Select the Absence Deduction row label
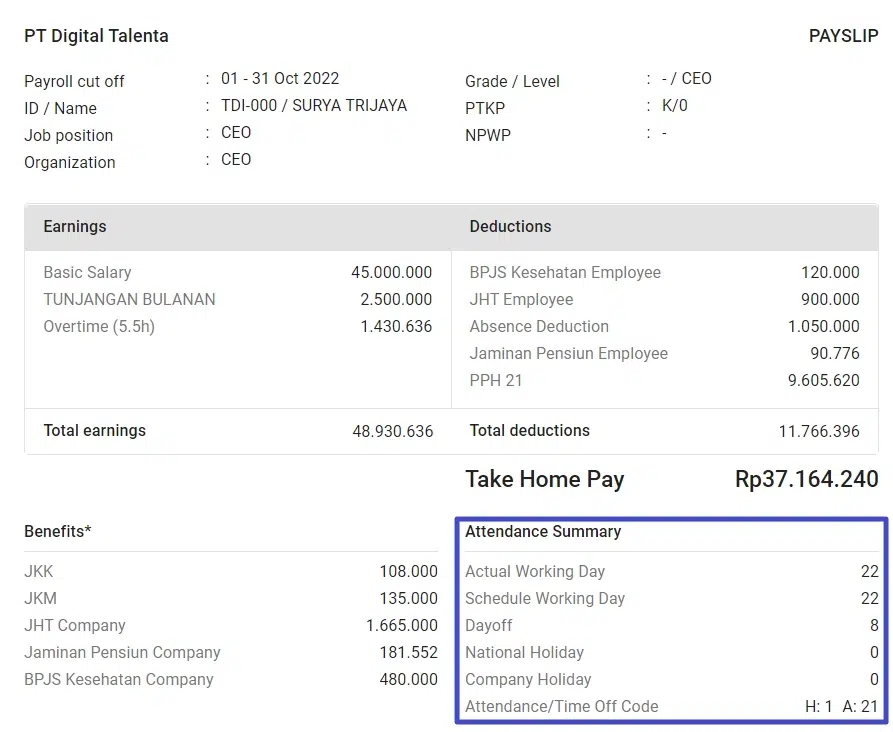893x732 pixels. [x=539, y=326]
